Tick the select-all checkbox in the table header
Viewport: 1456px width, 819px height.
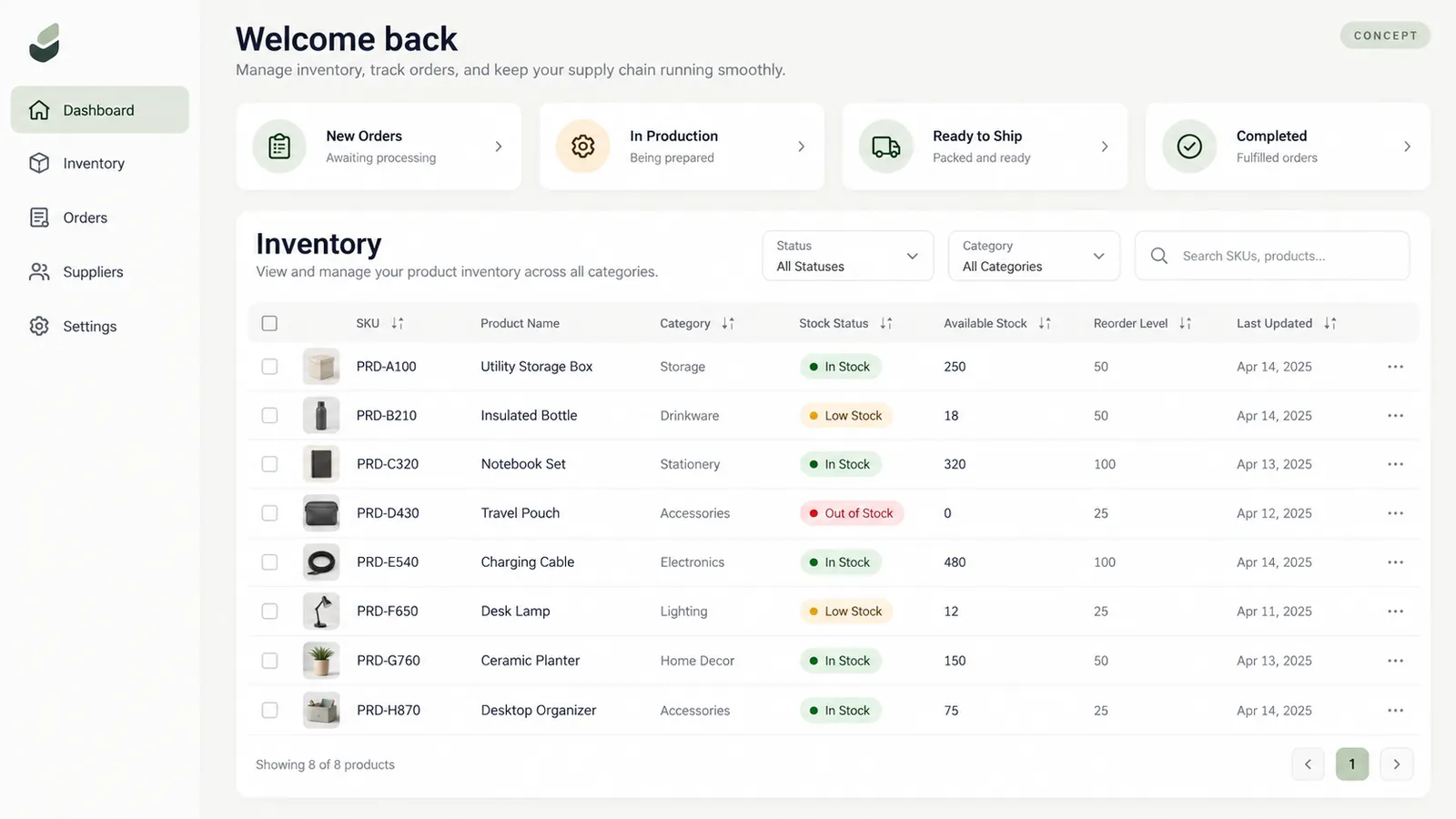coord(269,323)
